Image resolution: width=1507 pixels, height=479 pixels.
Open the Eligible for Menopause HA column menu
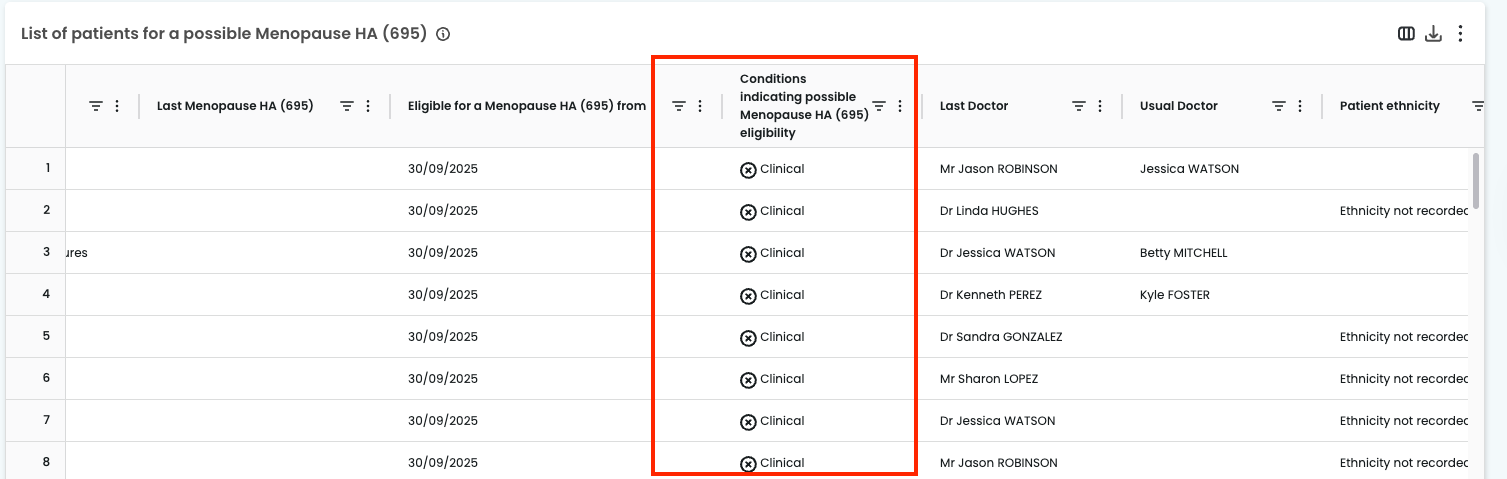[700, 106]
